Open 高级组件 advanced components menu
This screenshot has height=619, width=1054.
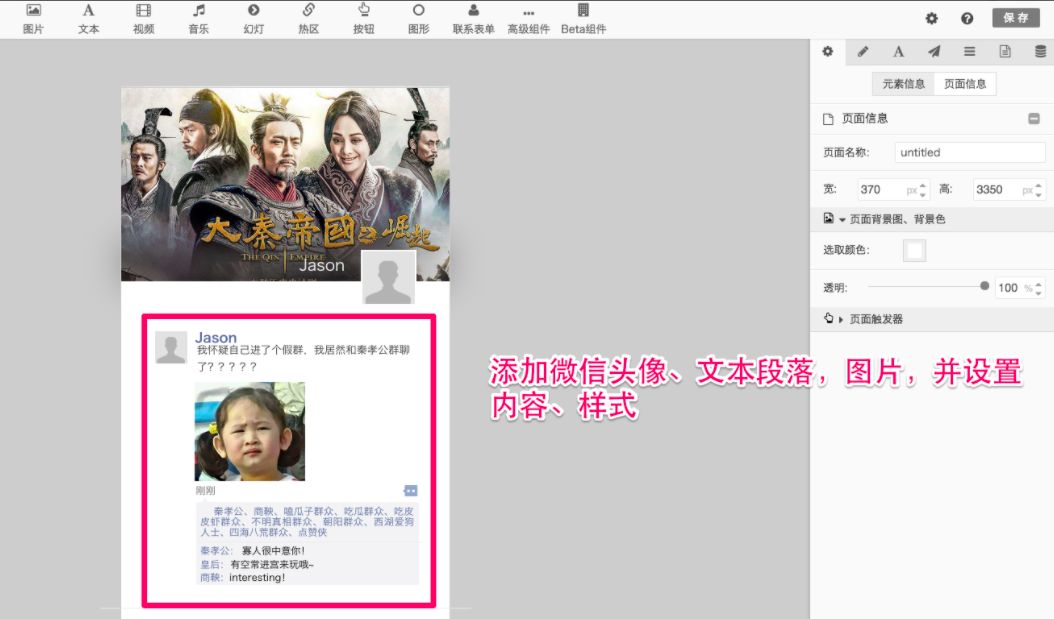[528, 18]
